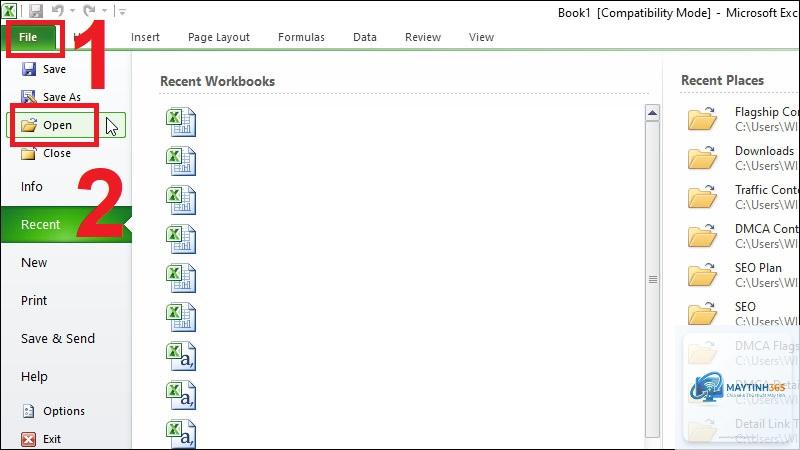Viewport: 800px width, 450px height.
Task: Click the scroll up arrow of Recent Workbooks
Action: click(x=653, y=113)
